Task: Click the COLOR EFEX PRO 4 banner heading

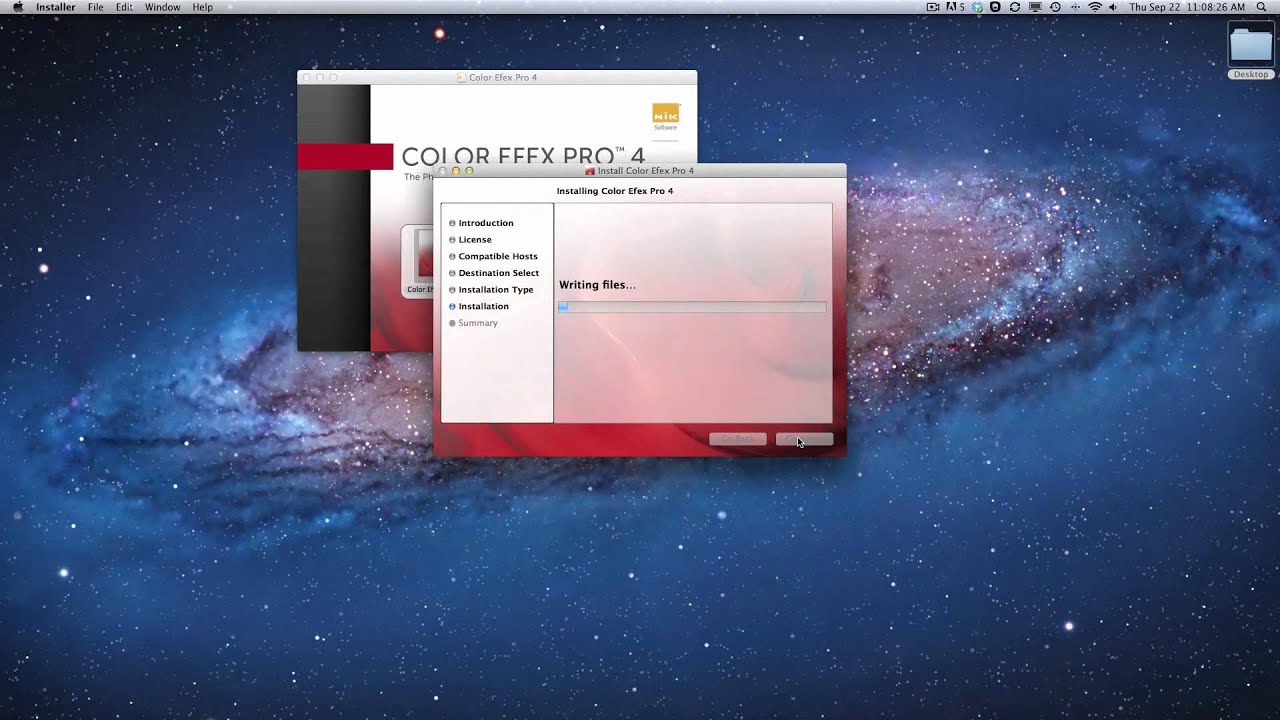Action: [523, 155]
